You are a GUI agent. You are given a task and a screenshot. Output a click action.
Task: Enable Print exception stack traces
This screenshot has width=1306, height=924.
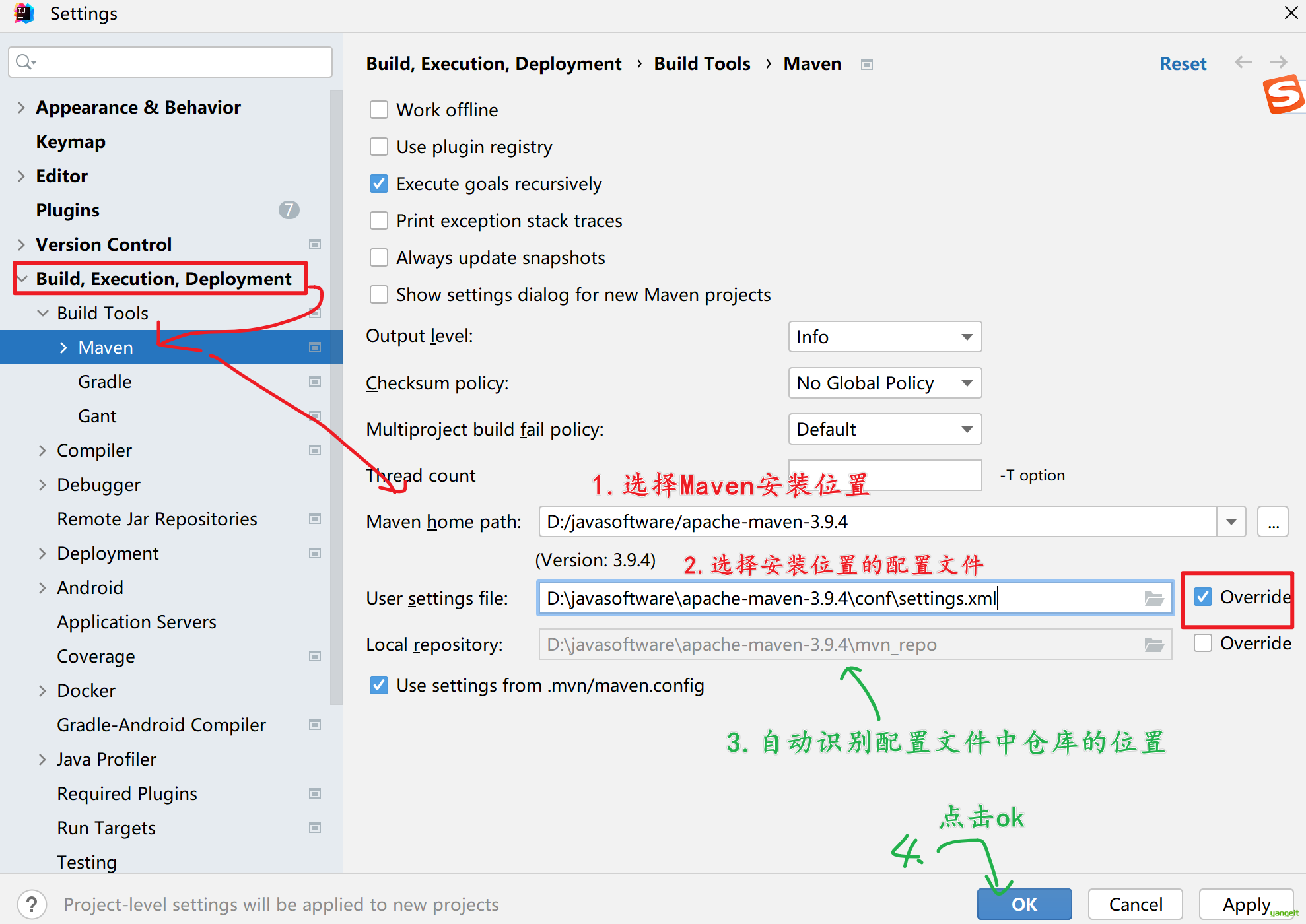[379, 220]
